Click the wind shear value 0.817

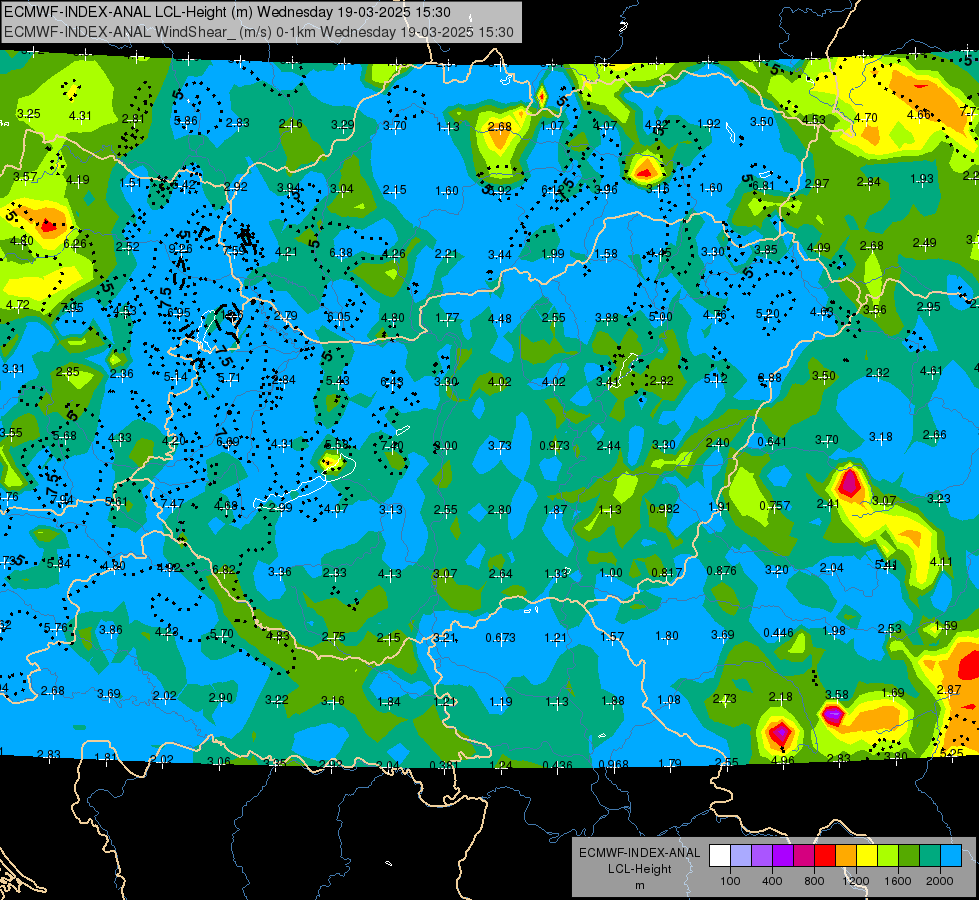click(666, 572)
